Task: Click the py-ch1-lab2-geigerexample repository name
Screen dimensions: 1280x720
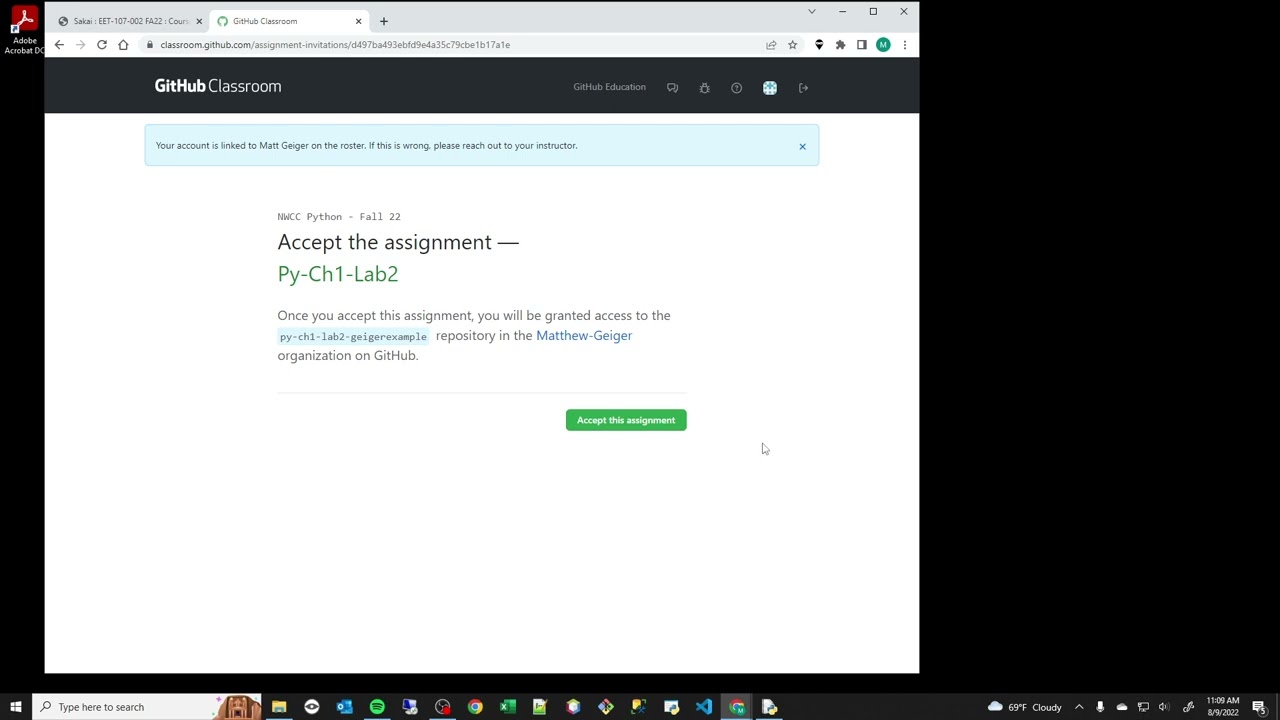Action: pos(353,336)
